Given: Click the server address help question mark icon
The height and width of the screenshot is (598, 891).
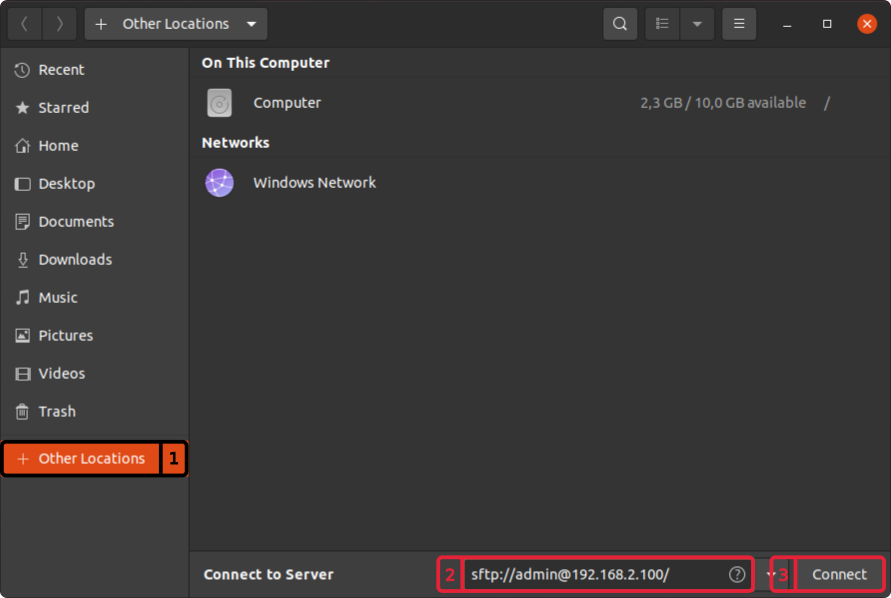Looking at the screenshot, I should pyautogui.click(x=736, y=575).
